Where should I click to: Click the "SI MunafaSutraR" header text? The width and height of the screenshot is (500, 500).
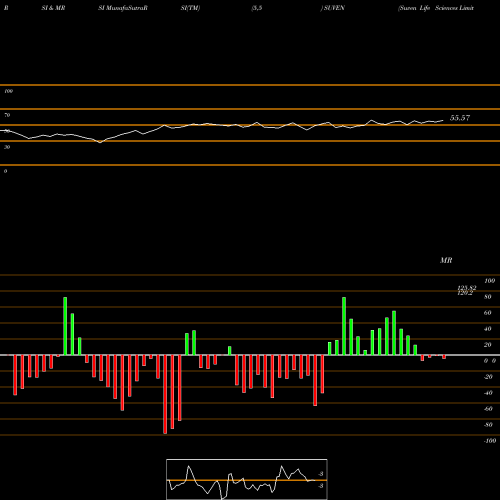pos(123,8)
